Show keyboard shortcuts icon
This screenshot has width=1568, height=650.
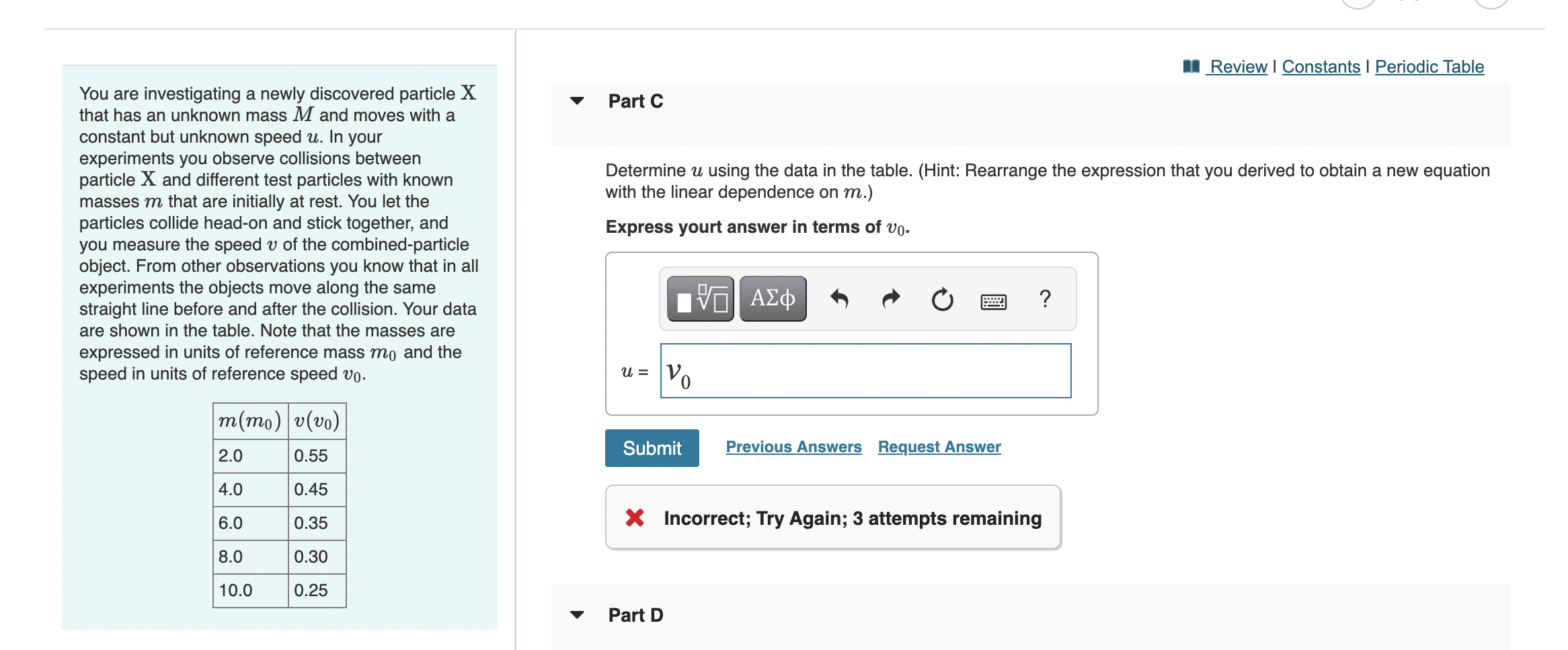993,301
